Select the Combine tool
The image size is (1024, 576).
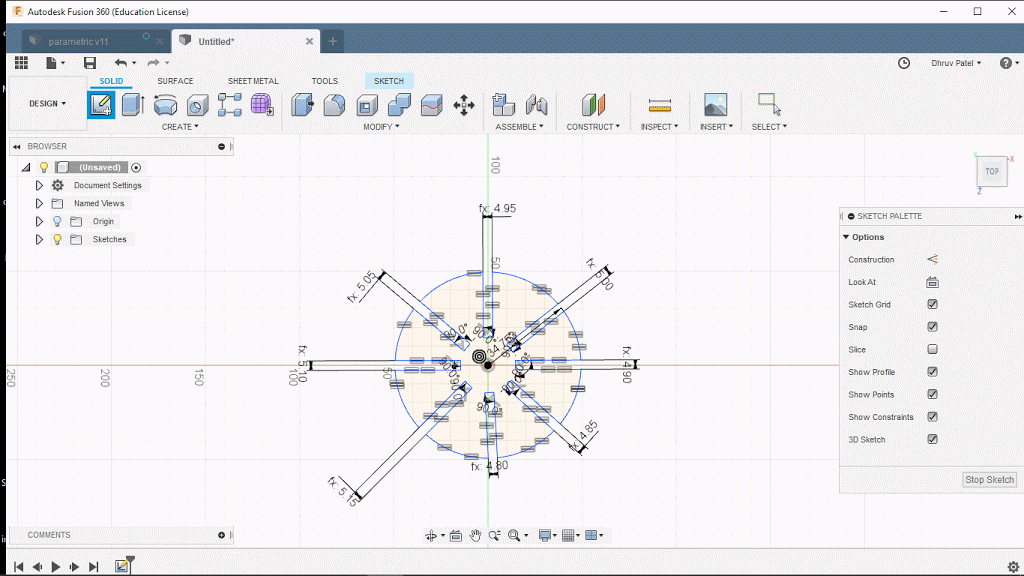tap(399, 105)
